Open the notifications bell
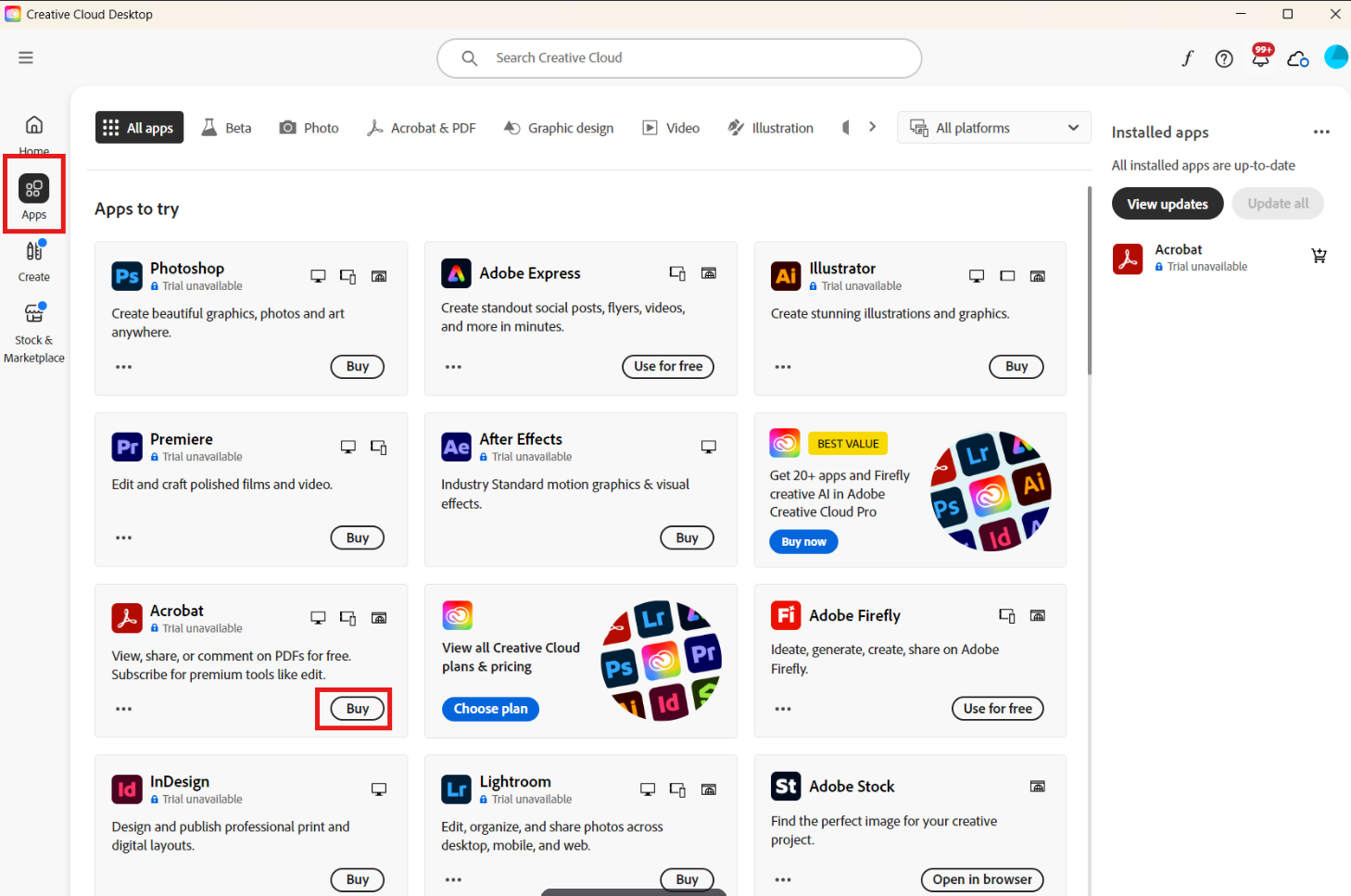Viewport: 1351px width, 896px height. coord(1261,57)
